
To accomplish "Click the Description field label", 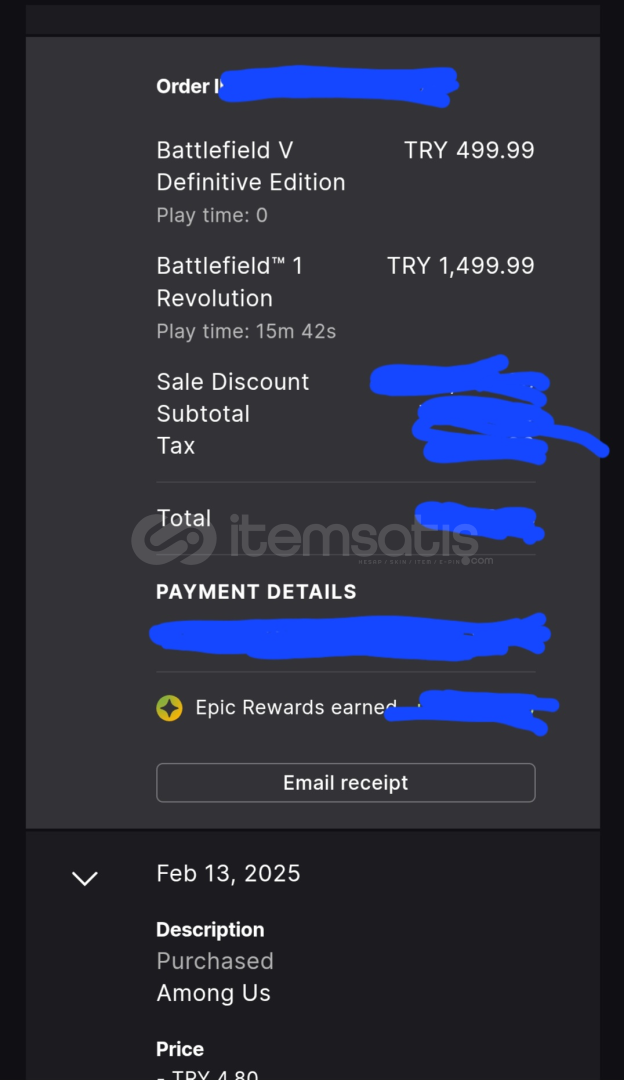I will (x=210, y=930).
